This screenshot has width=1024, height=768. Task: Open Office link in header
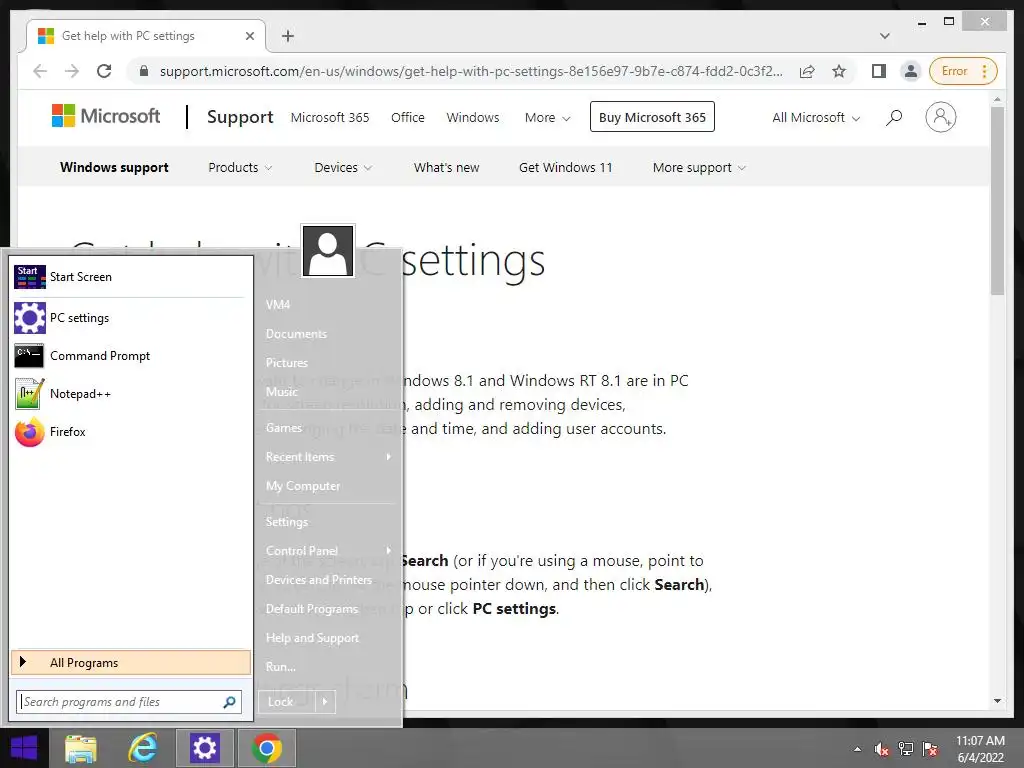408,118
